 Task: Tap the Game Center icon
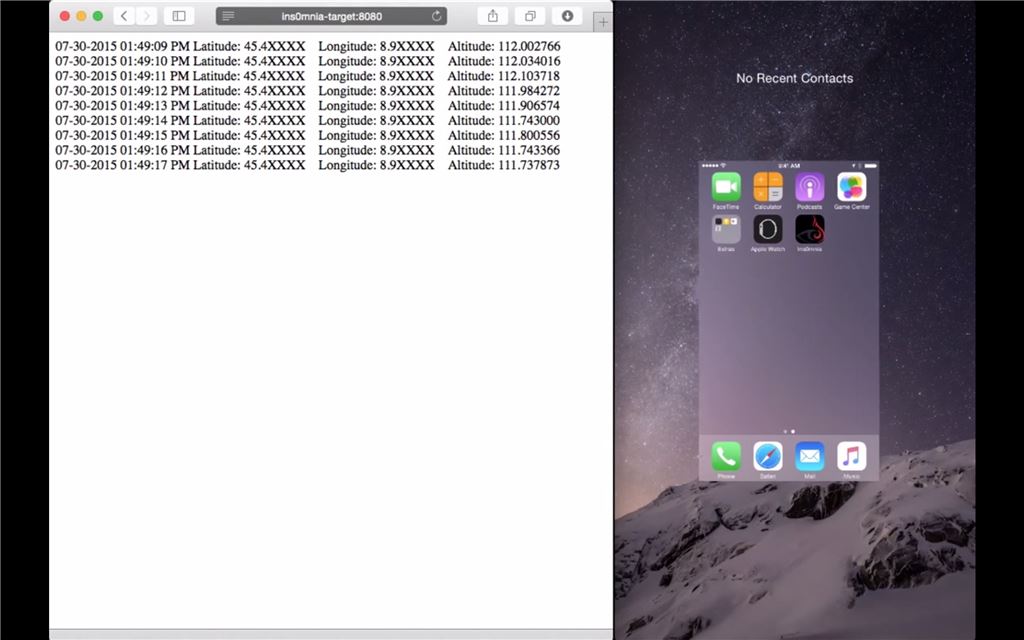pyautogui.click(x=852, y=187)
